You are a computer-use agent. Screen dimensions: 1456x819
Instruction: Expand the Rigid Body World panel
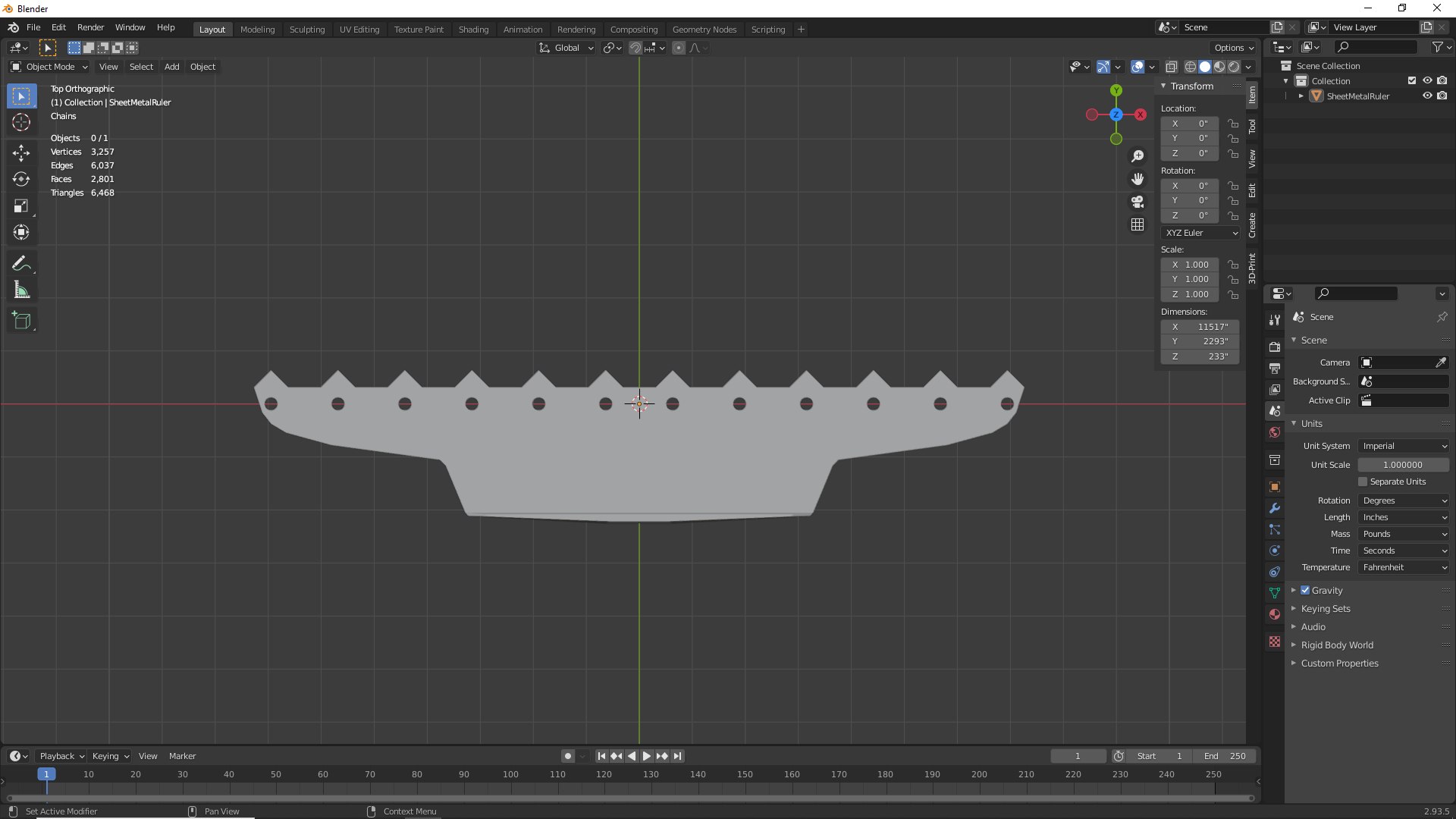pyautogui.click(x=1337, y=645)
